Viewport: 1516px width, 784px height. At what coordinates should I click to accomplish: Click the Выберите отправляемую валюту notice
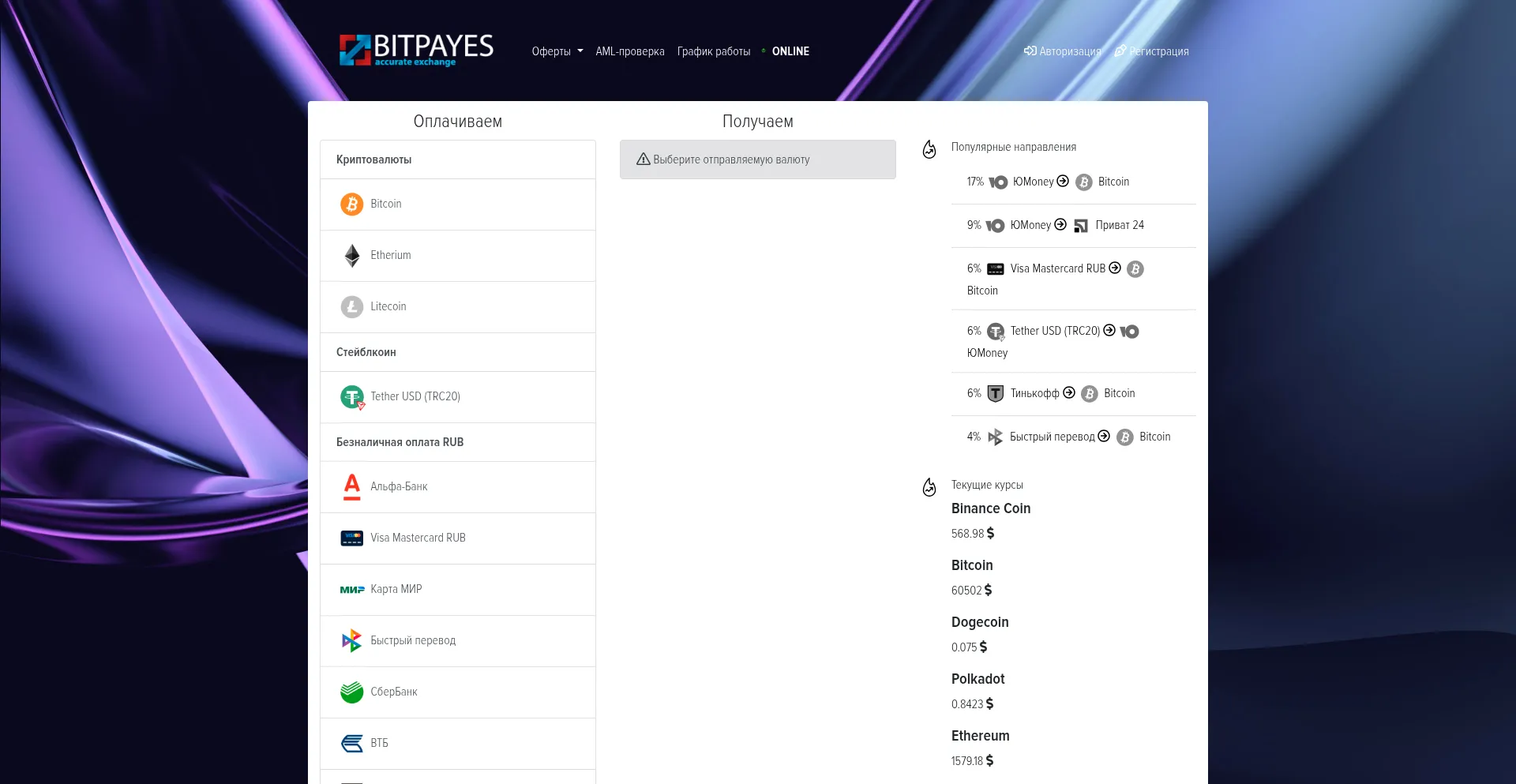pos(758,159)
